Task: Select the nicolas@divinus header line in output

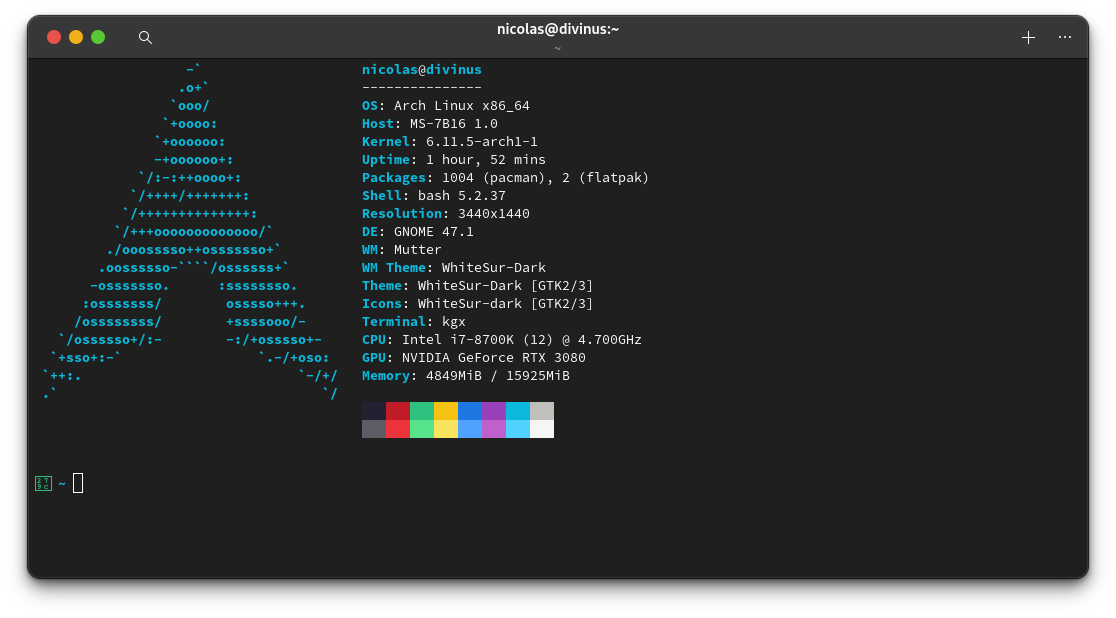Action: (x=421, y=69)
